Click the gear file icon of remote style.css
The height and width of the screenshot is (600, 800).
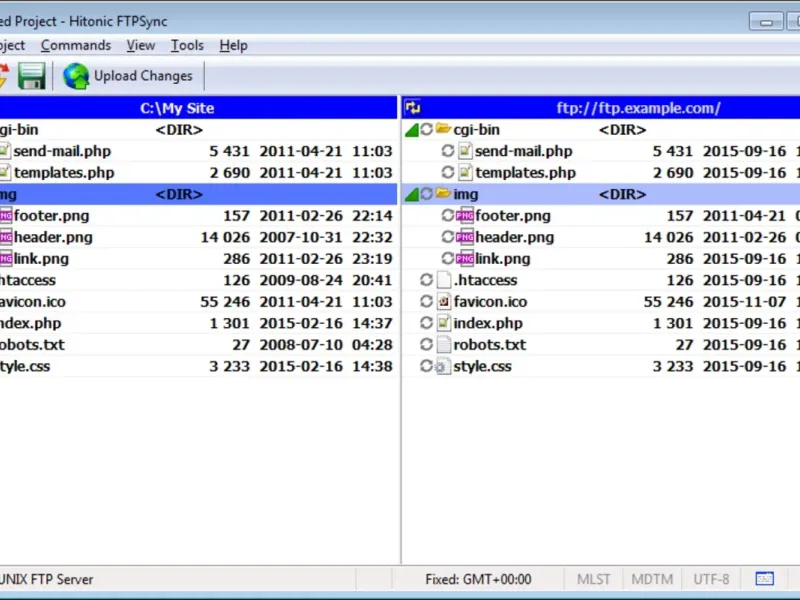[x=443, y=366]
